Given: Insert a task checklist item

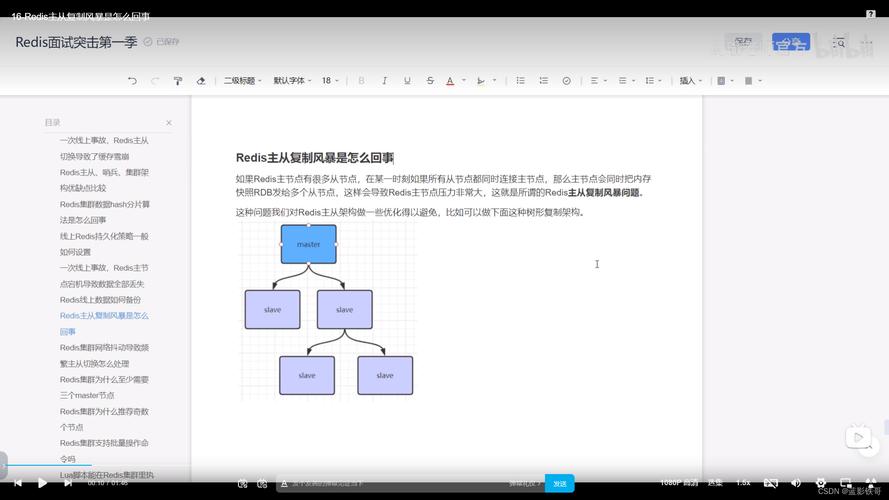Looking at the screenshot, I should click(x=566, y=81).
